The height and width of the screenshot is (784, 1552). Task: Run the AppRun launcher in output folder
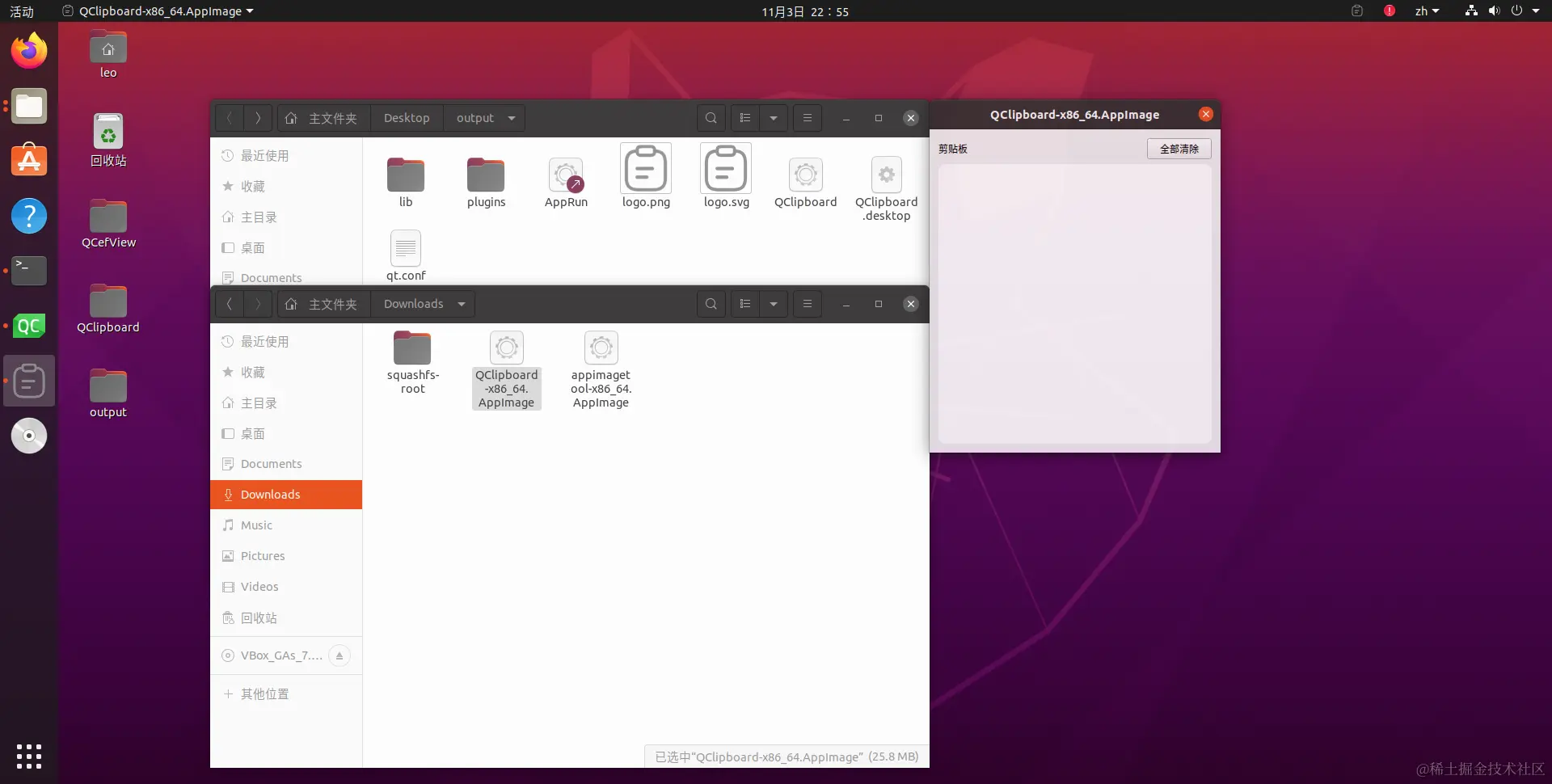[x=566, y=174]
